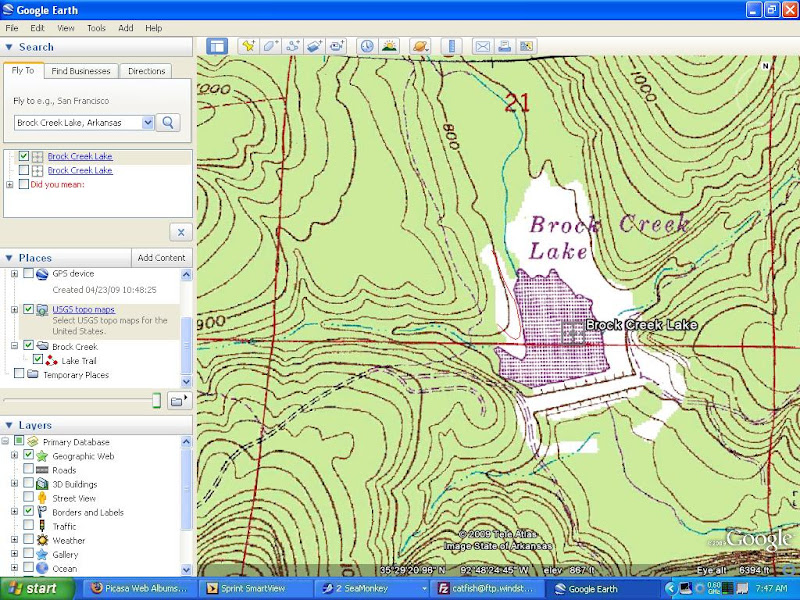
Task: Enable the Weather layer checkbox
Action: [x=28, y=540]
